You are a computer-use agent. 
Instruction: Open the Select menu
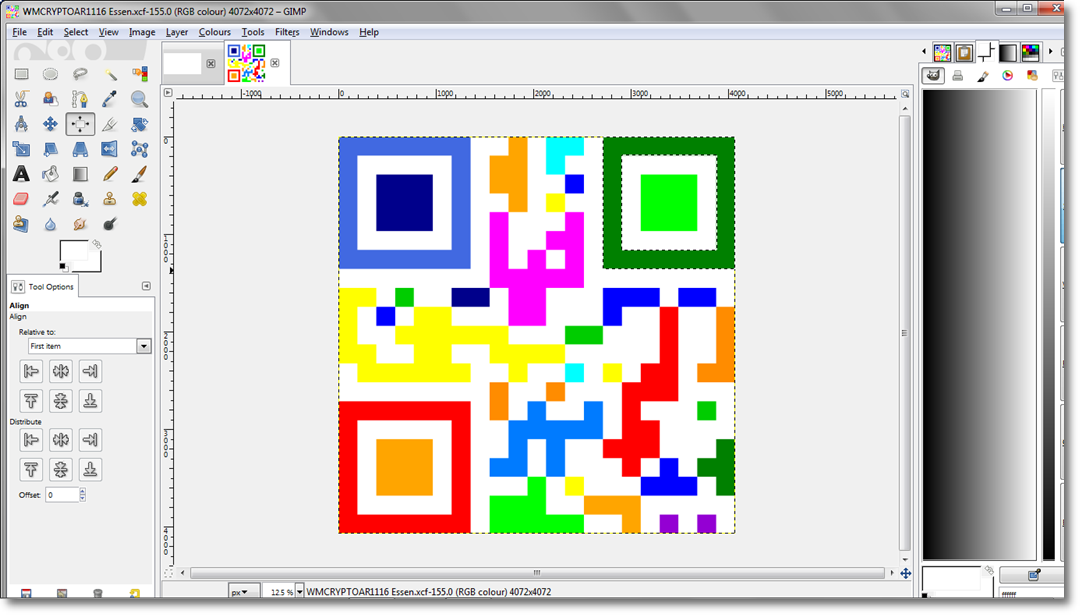click(x=76, y=32)
